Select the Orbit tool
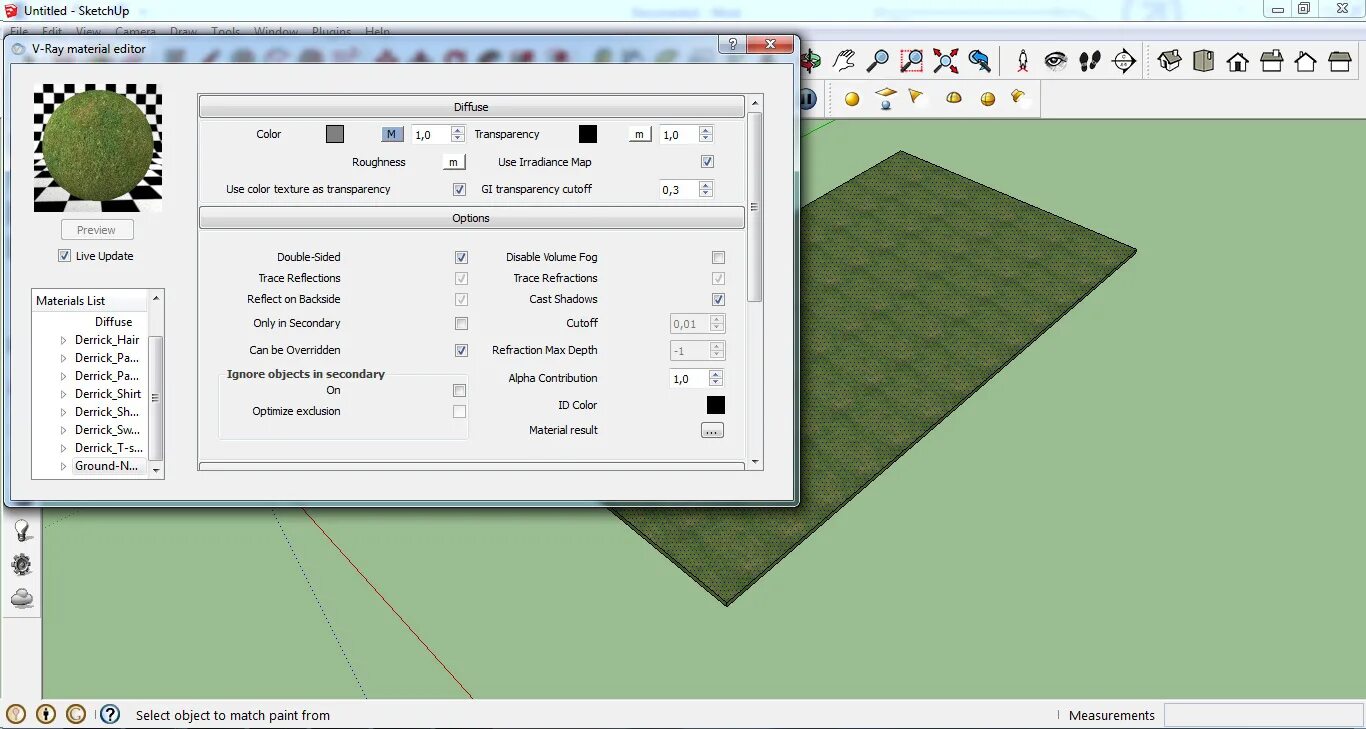The image size is (1366, 729). click(810, 61)
